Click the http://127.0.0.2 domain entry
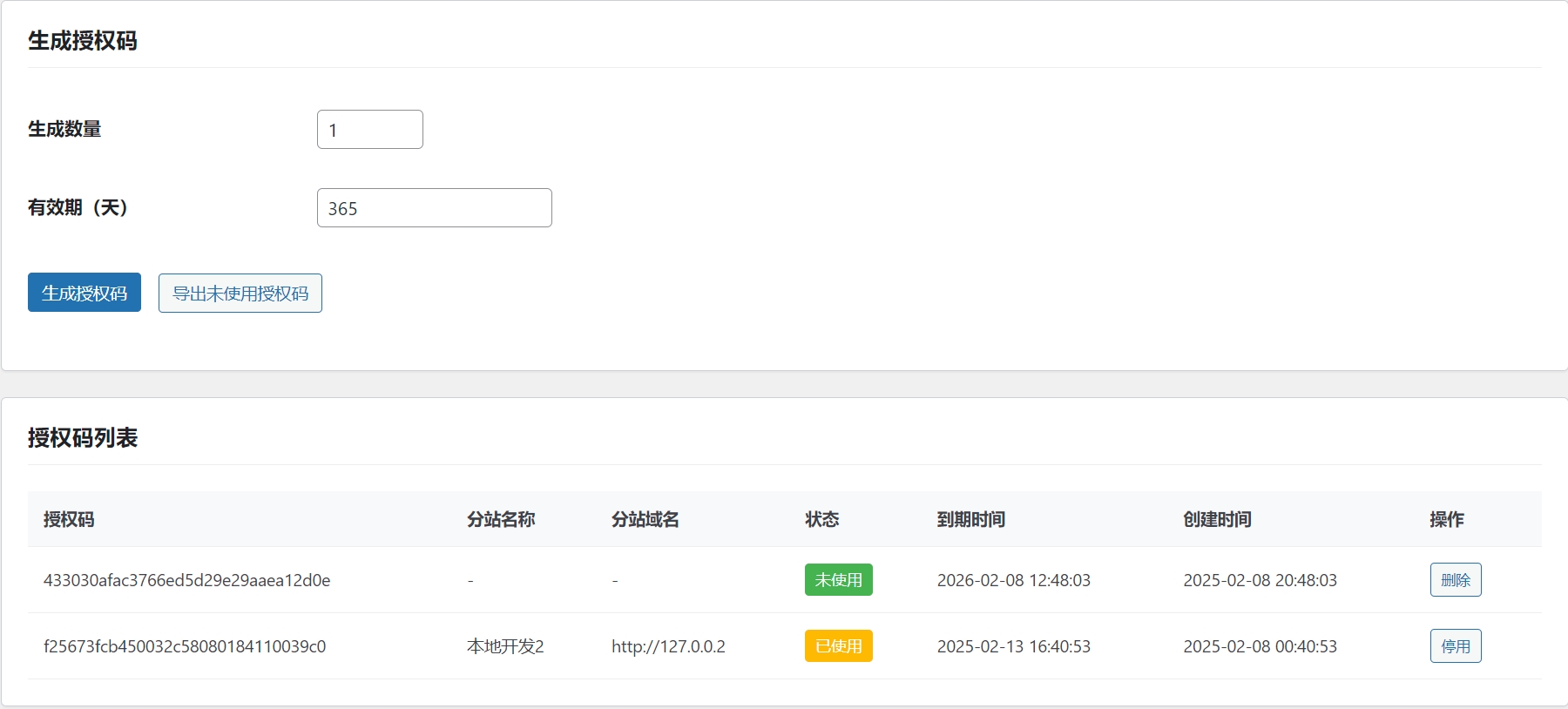This screenshot has height=709, width=1568. coord(668,647)
